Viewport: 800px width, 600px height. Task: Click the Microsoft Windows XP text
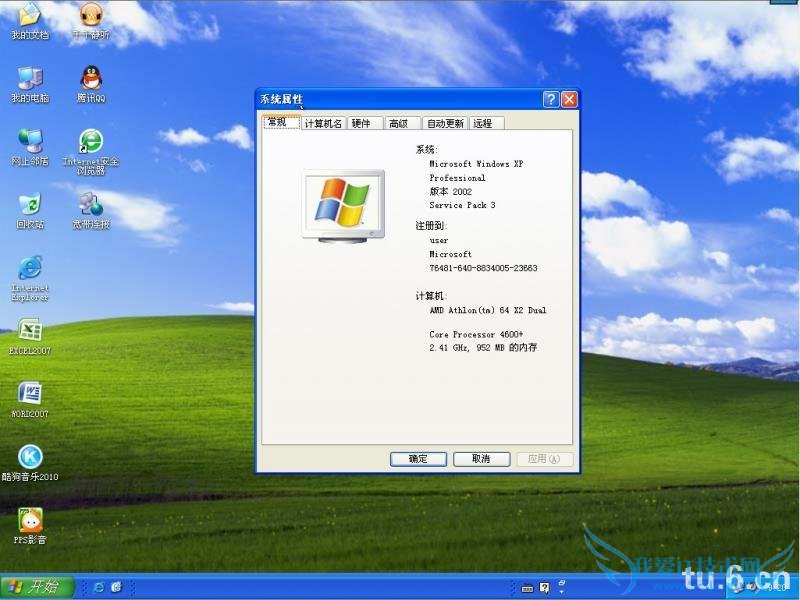(x=476, y=164)
